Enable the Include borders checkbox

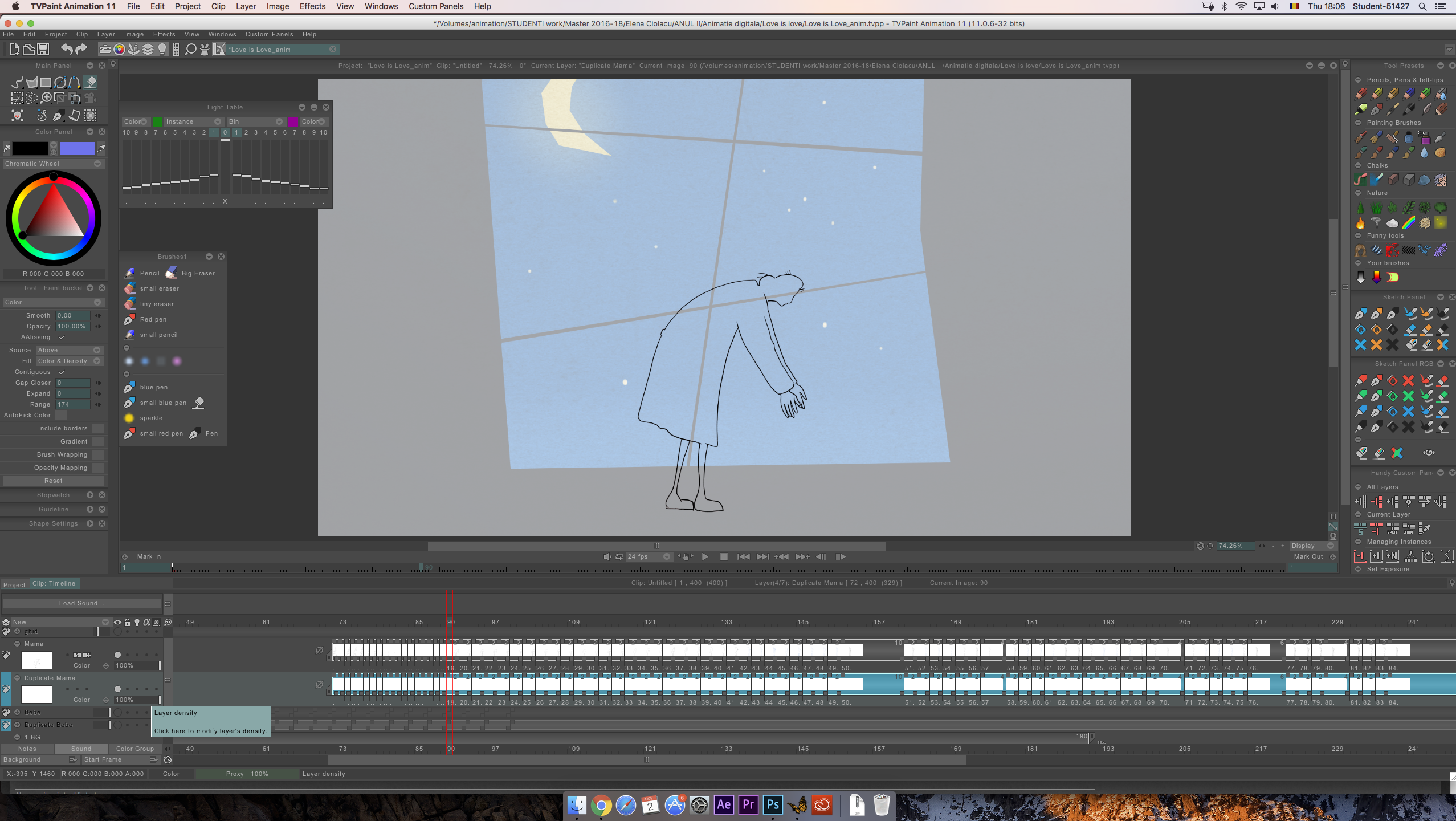point(99,429)
